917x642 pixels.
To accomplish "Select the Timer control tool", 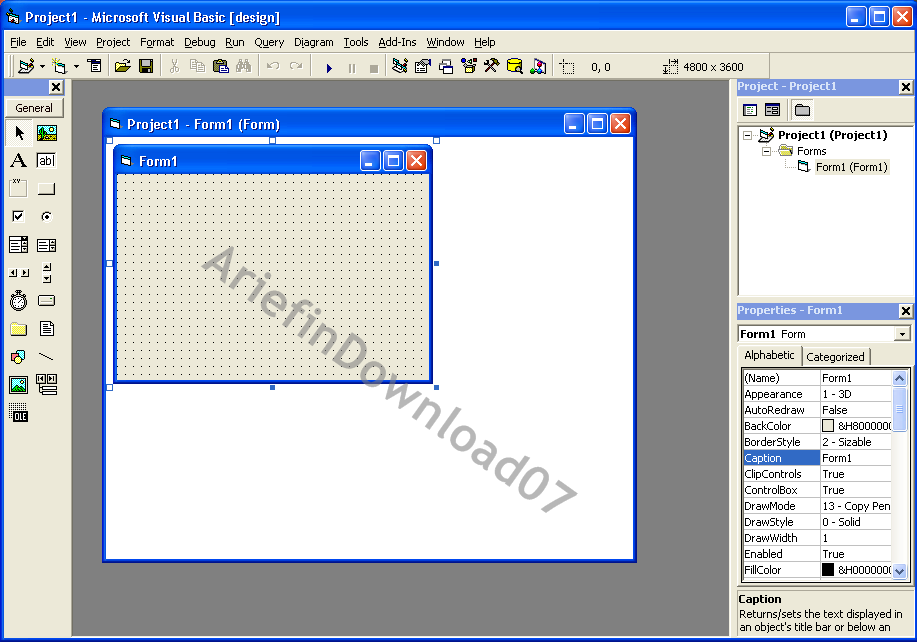I will pos(18,300).
